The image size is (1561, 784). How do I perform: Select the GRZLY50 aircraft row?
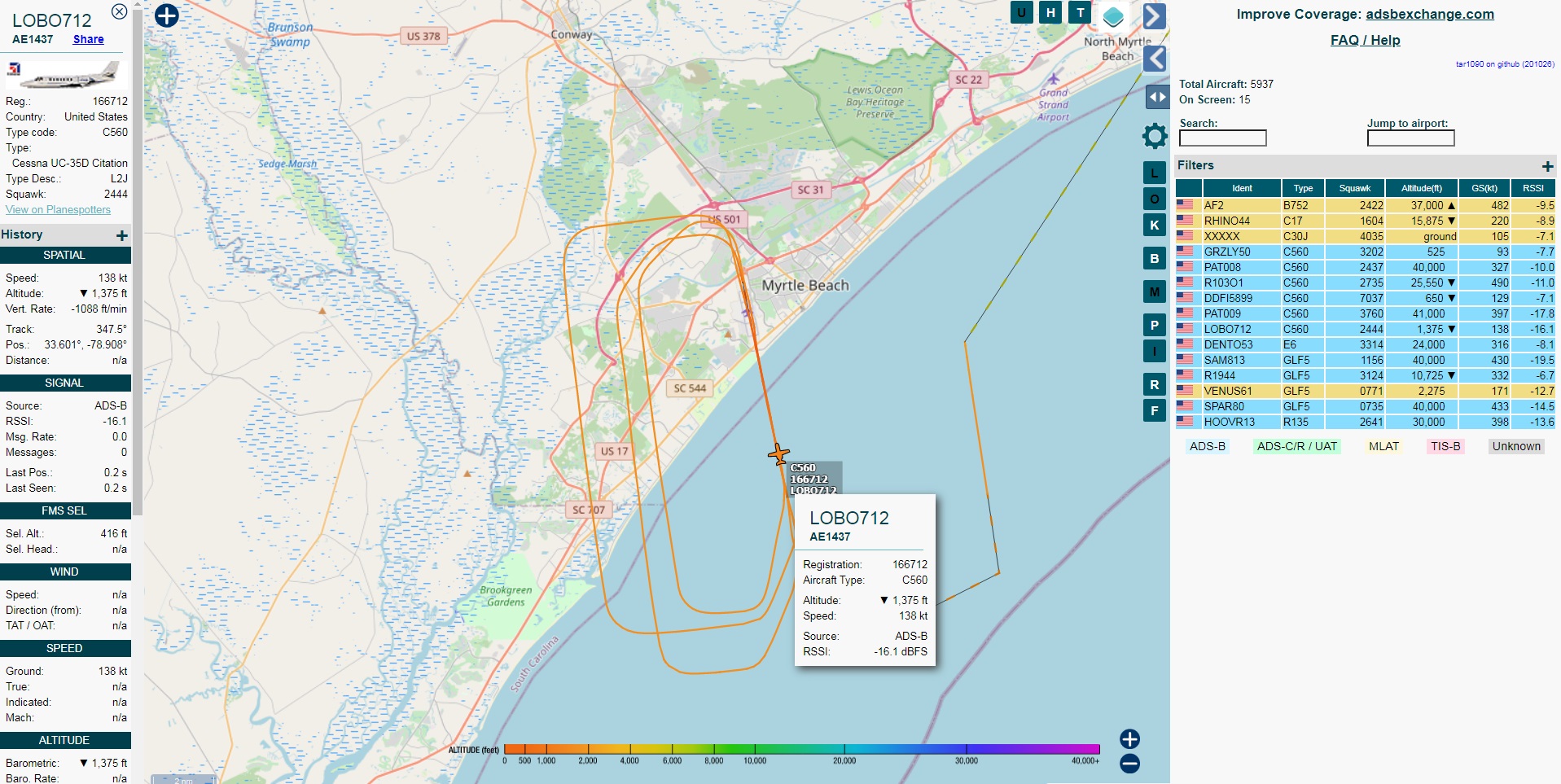(1366, 252)
